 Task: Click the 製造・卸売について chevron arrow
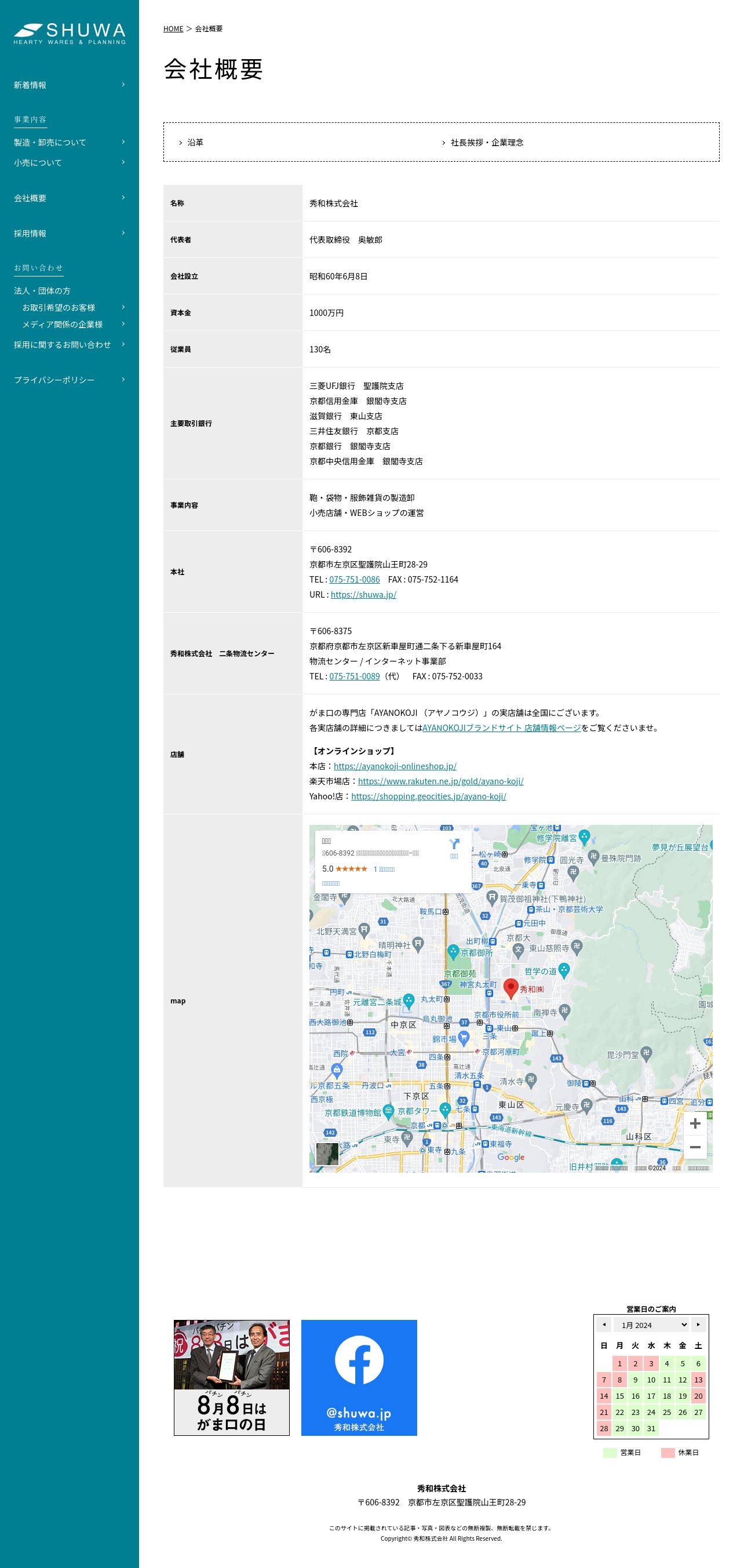click(x=123, y=142)
